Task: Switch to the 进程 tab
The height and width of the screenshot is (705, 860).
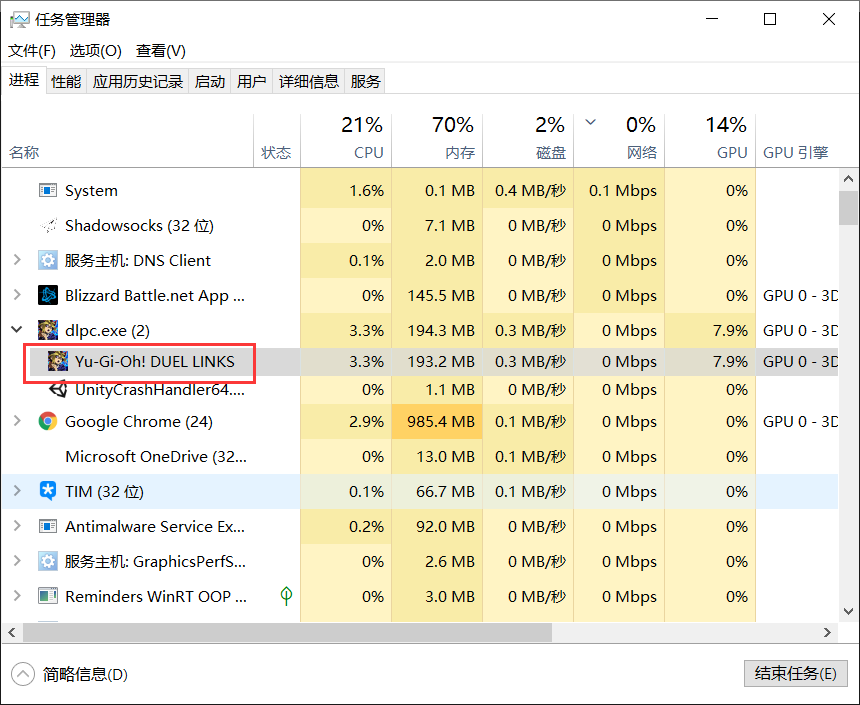Action: click(24, 80)
